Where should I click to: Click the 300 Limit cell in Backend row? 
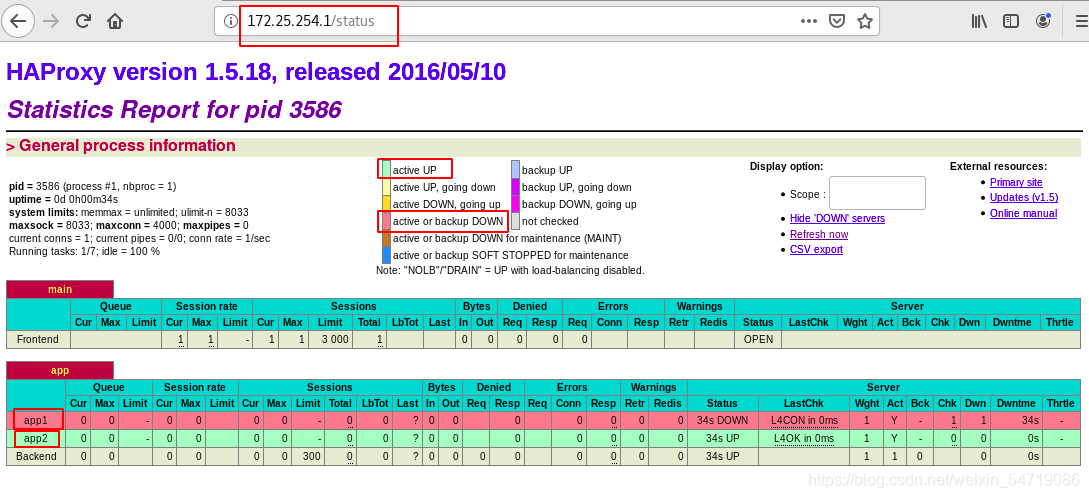(x=306, y=456)
